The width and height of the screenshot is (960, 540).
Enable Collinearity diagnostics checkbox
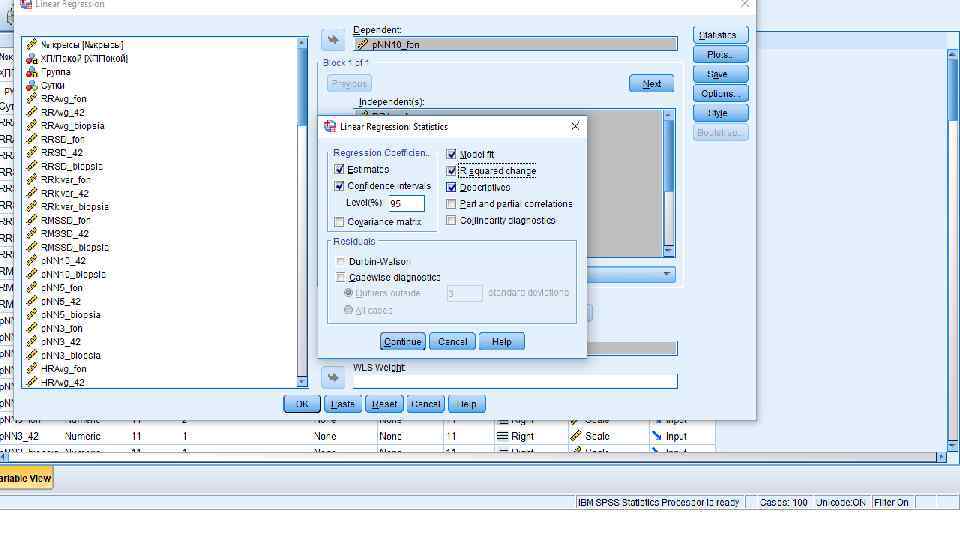tap(451, 220)
